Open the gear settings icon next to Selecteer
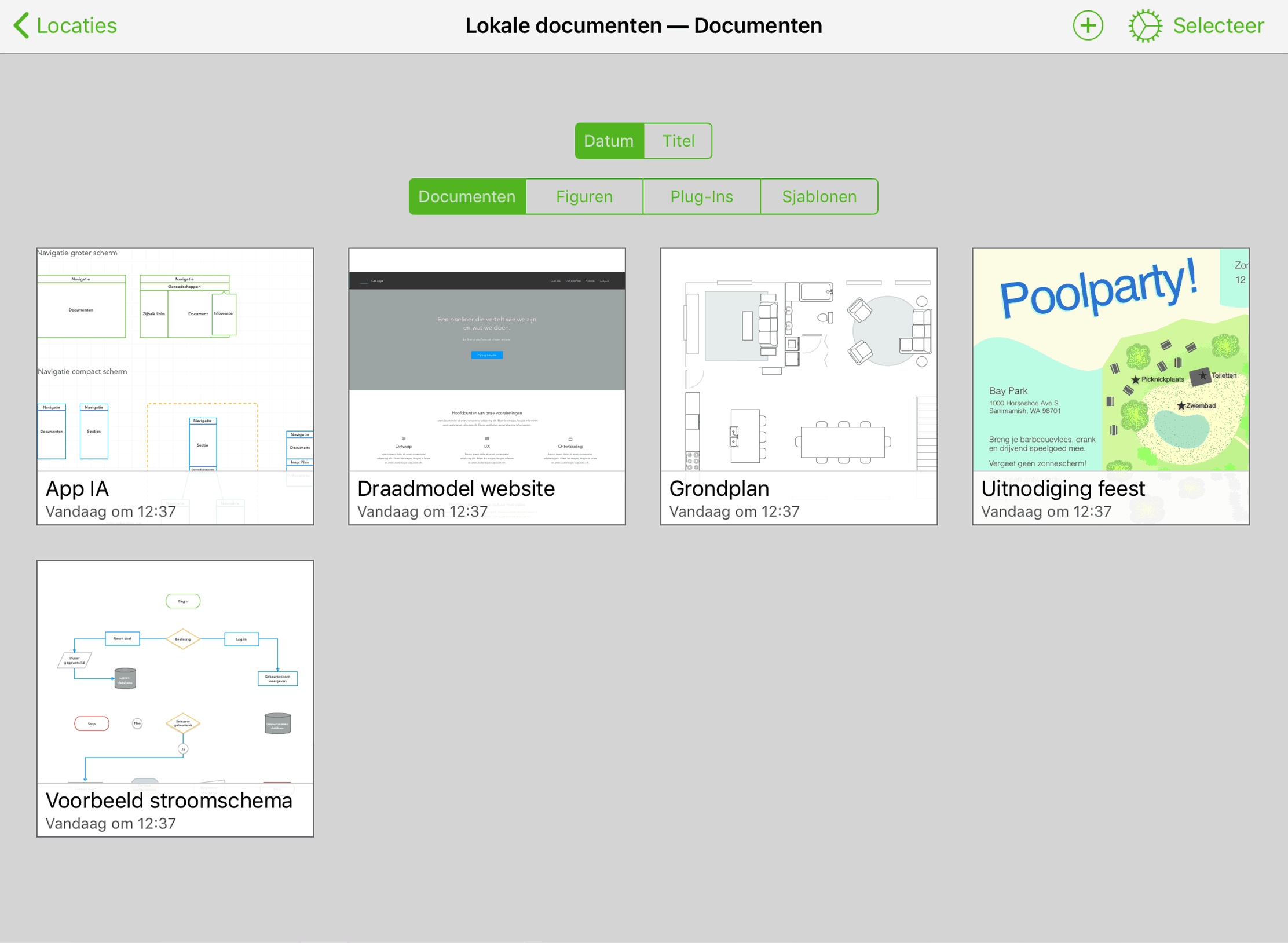The width and height of the screenshot is (1288, 943). [x=1145, y=25]
